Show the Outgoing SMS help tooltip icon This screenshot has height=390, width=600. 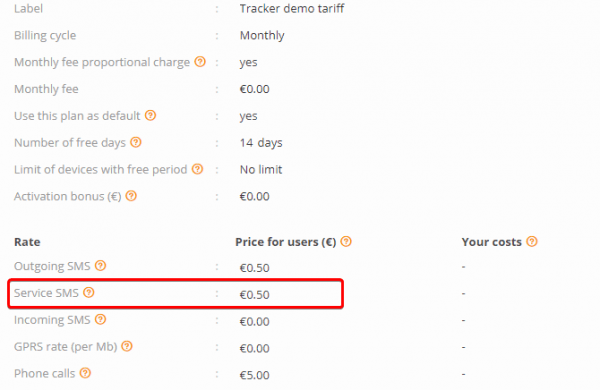pyautogui.click(x=101, y=266)
